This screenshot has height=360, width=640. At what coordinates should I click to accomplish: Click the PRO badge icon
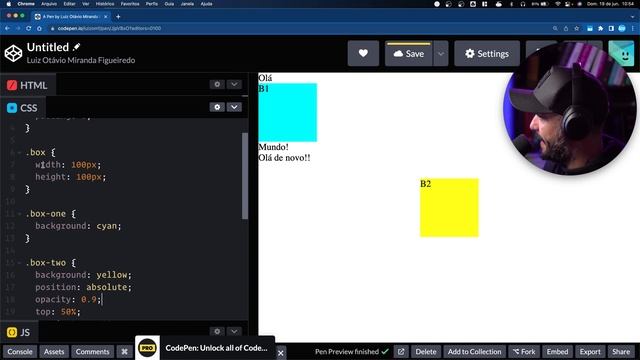(x=147, y=348)
